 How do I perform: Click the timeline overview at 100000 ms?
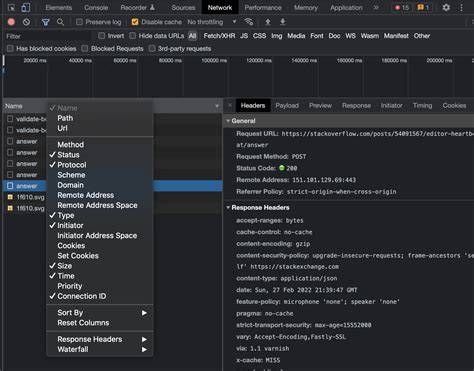pyautogui.click(x=214, y=61)
